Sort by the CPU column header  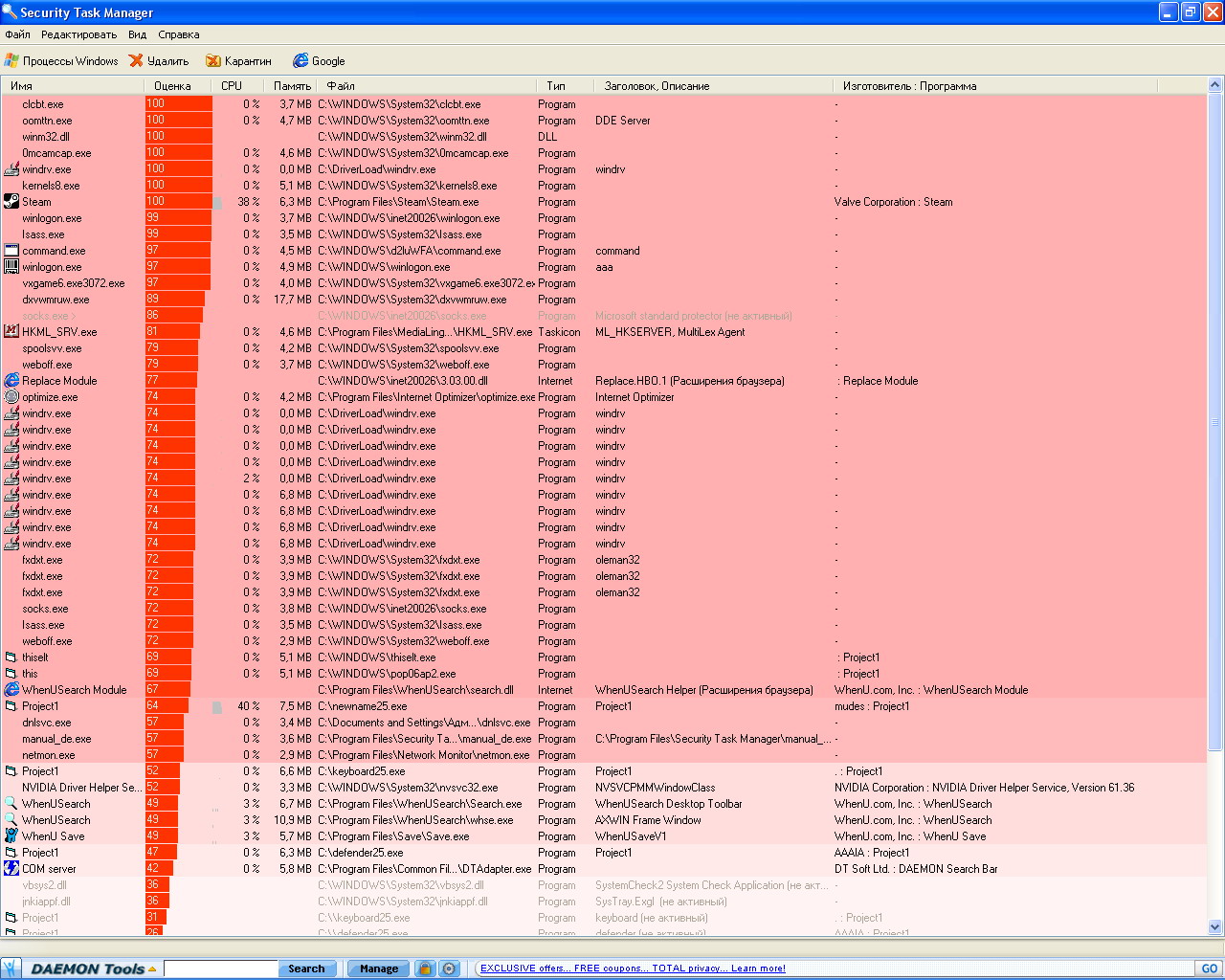pos(237,86)
